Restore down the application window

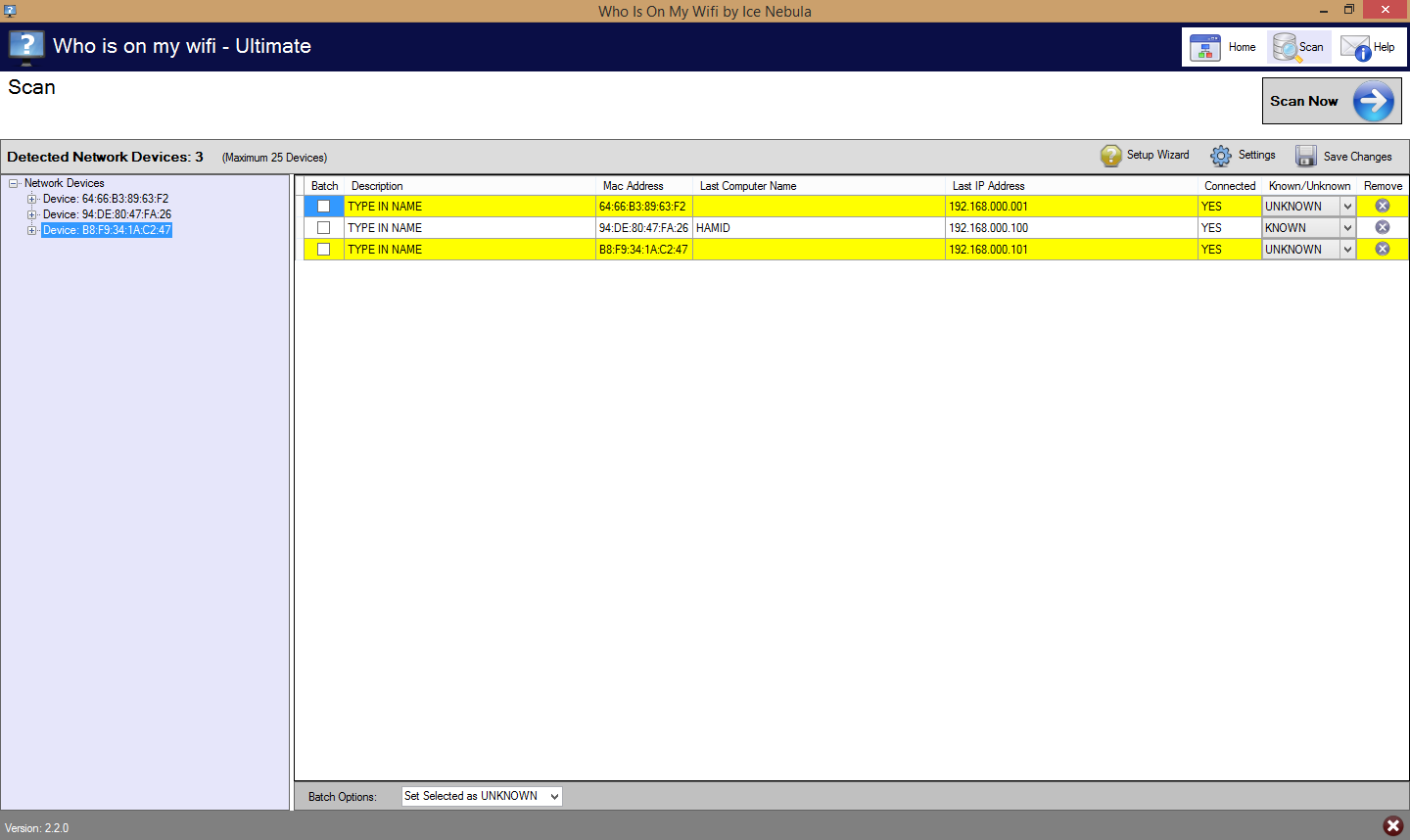(x=1349, y=10)
